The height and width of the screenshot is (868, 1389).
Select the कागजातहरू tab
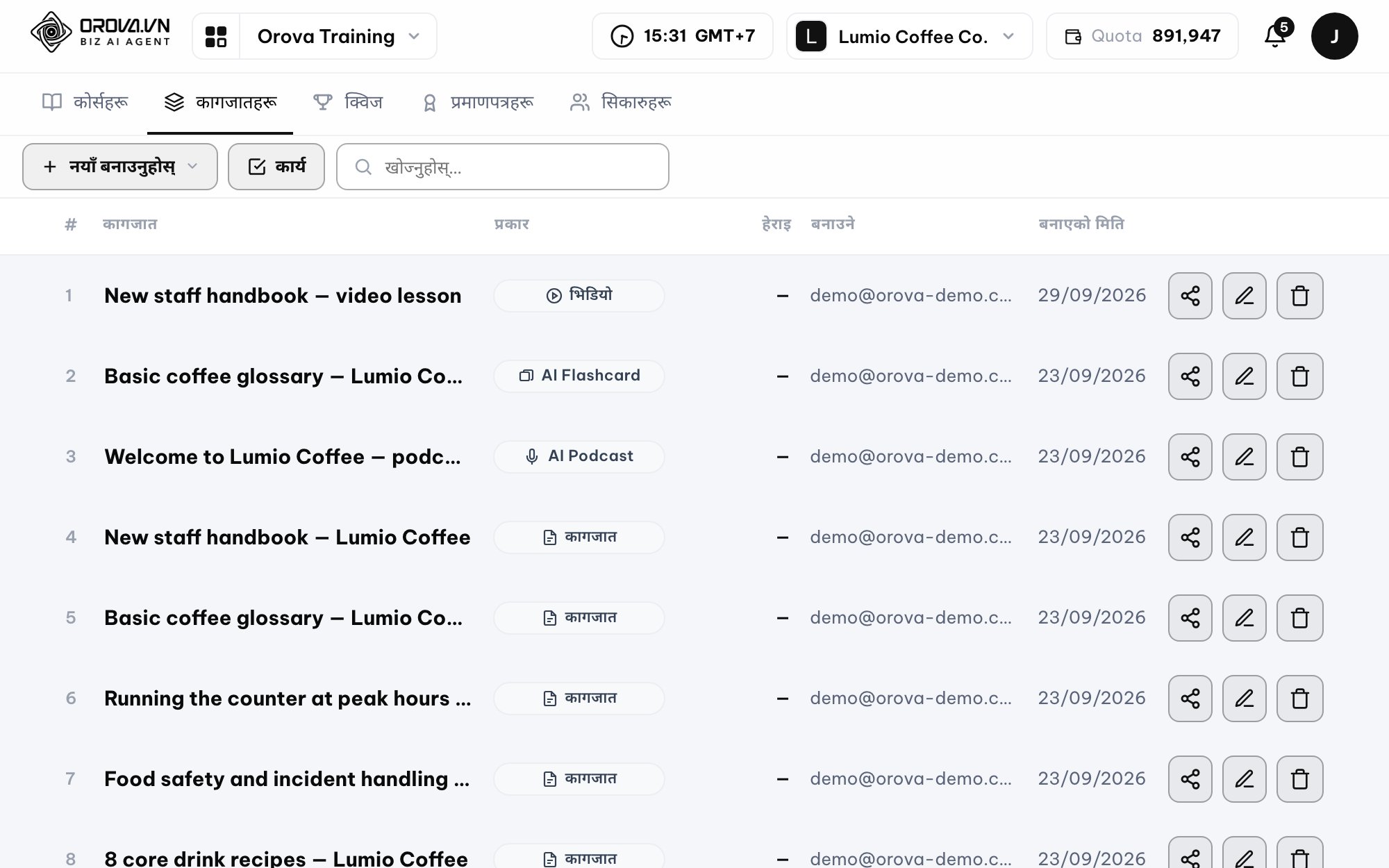220,103
